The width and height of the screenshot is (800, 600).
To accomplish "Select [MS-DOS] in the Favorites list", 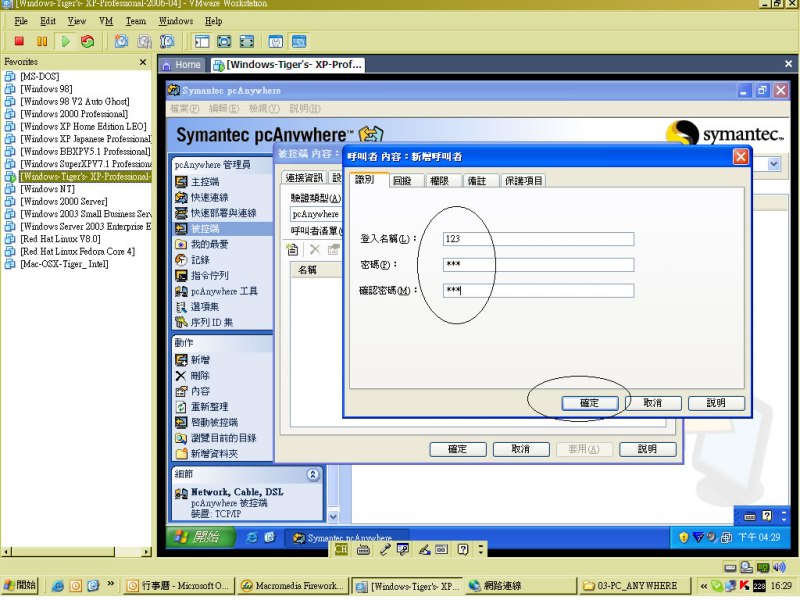I will pos(39,77).
